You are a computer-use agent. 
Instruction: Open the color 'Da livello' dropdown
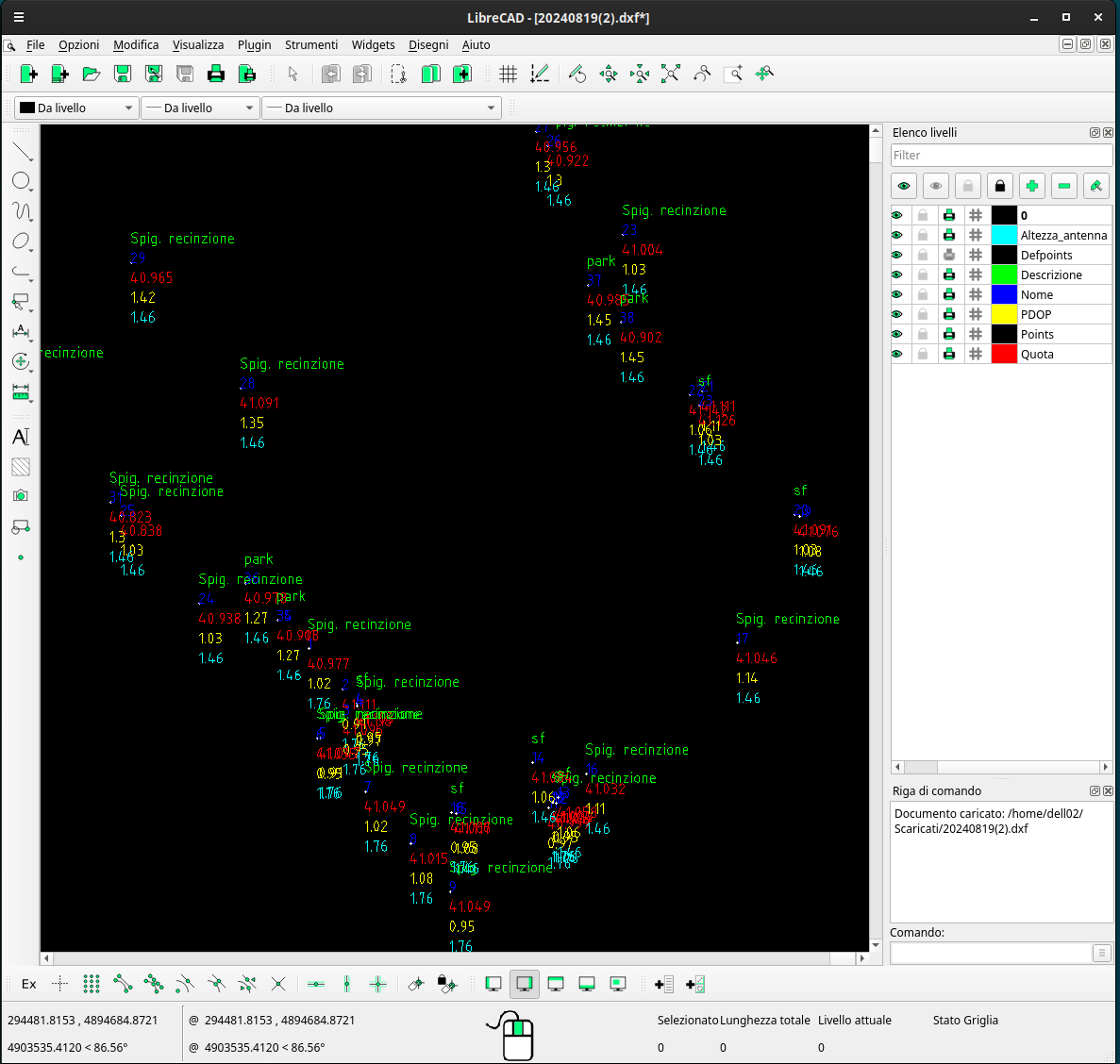pos(76,108)
